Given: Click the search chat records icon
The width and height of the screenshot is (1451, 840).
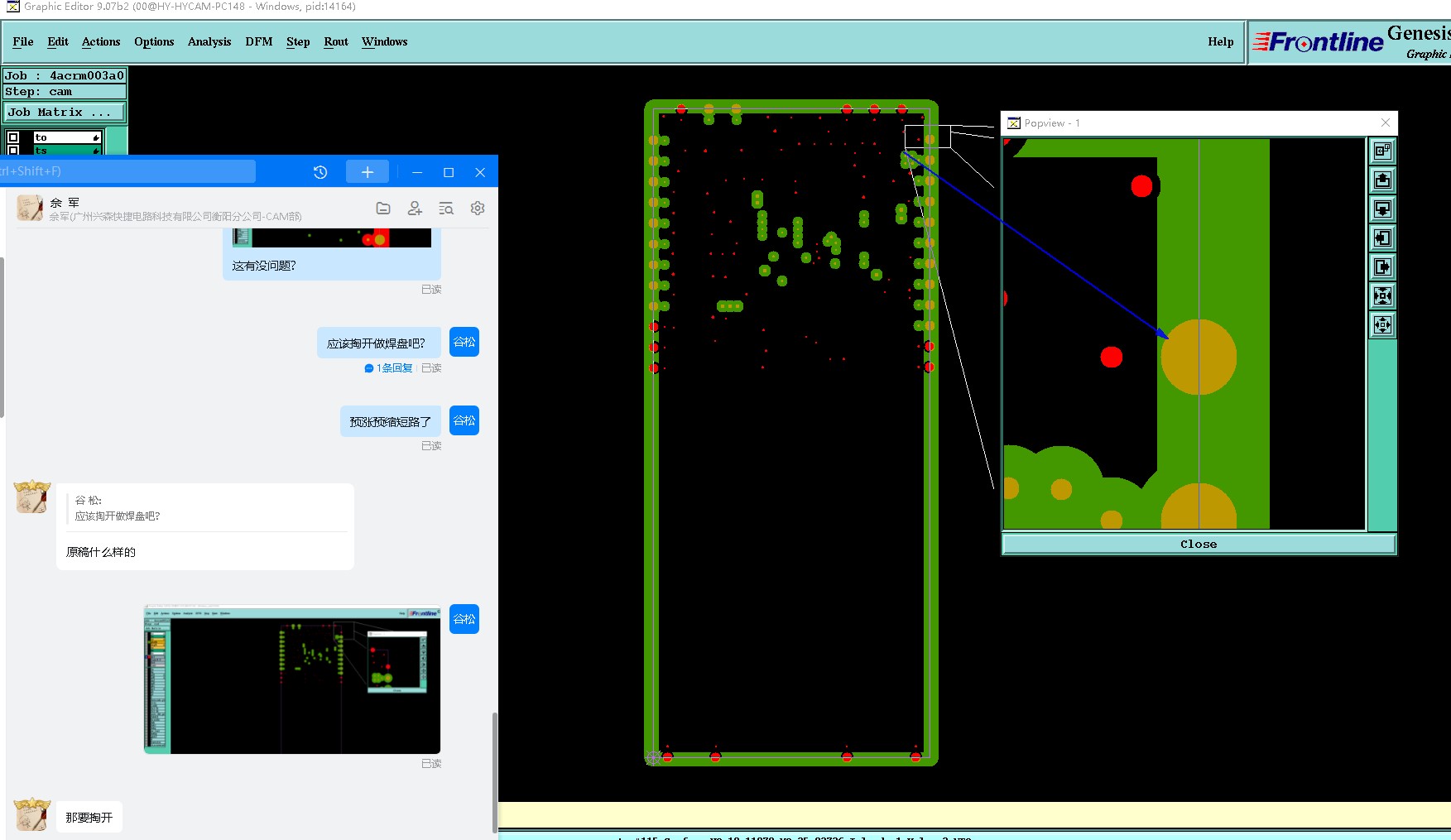Looking at the screenshot, I should point(446,209).
